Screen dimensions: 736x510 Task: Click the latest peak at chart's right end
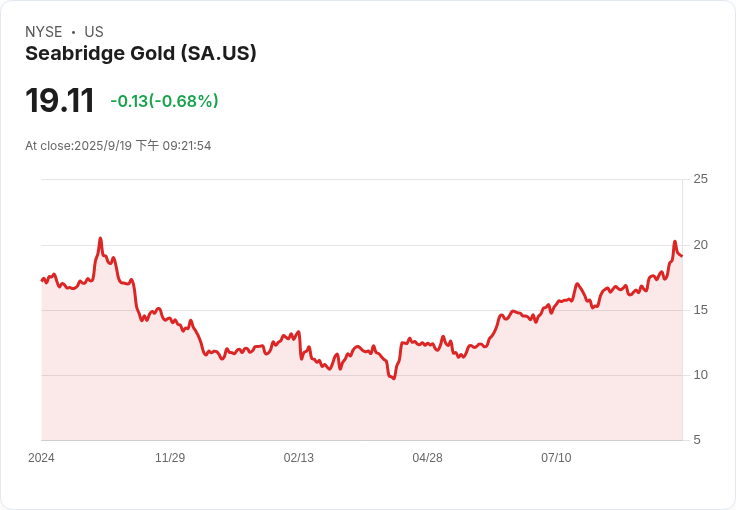[675, 242]
